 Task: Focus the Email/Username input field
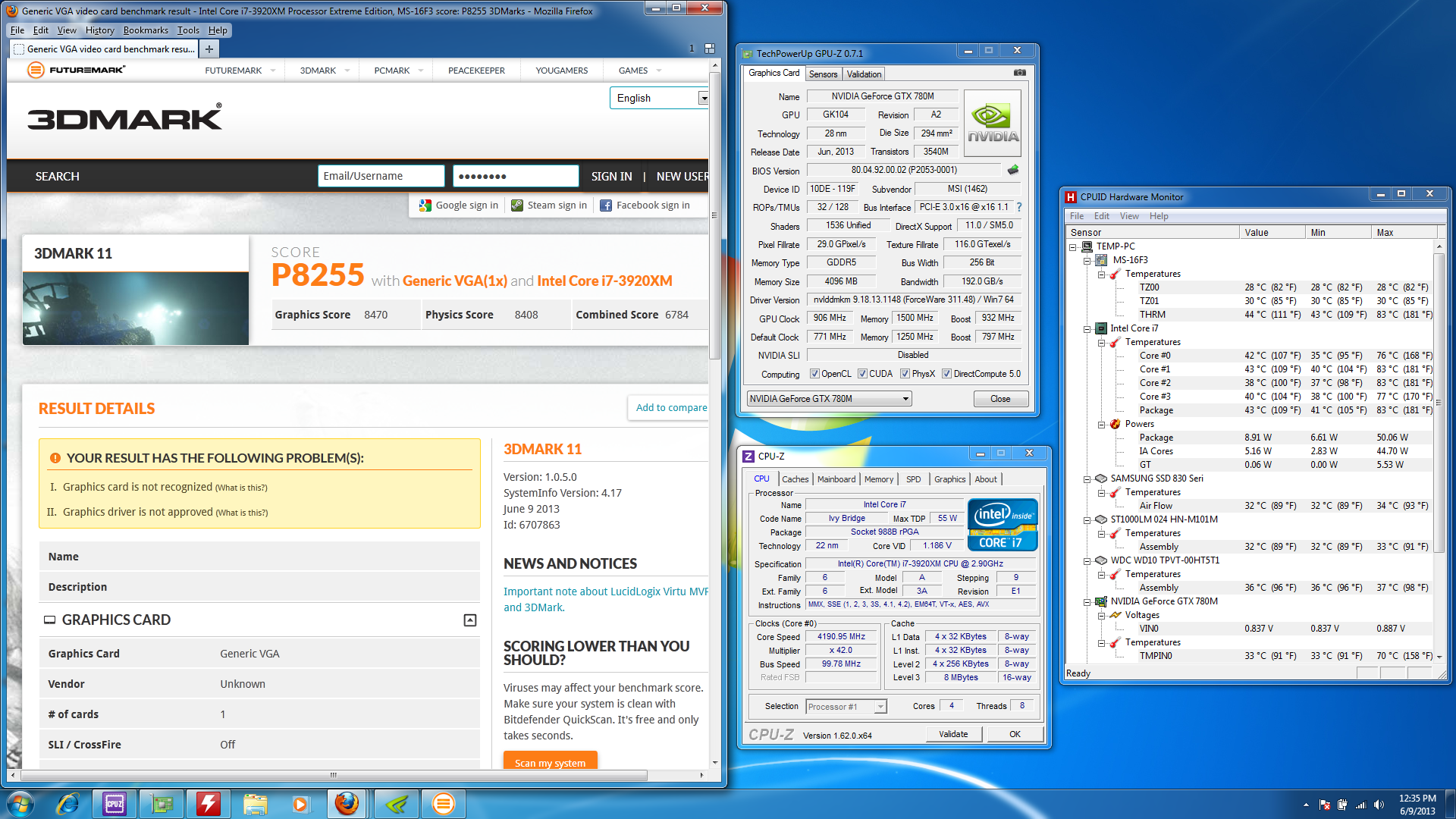[x=381, y=176]
